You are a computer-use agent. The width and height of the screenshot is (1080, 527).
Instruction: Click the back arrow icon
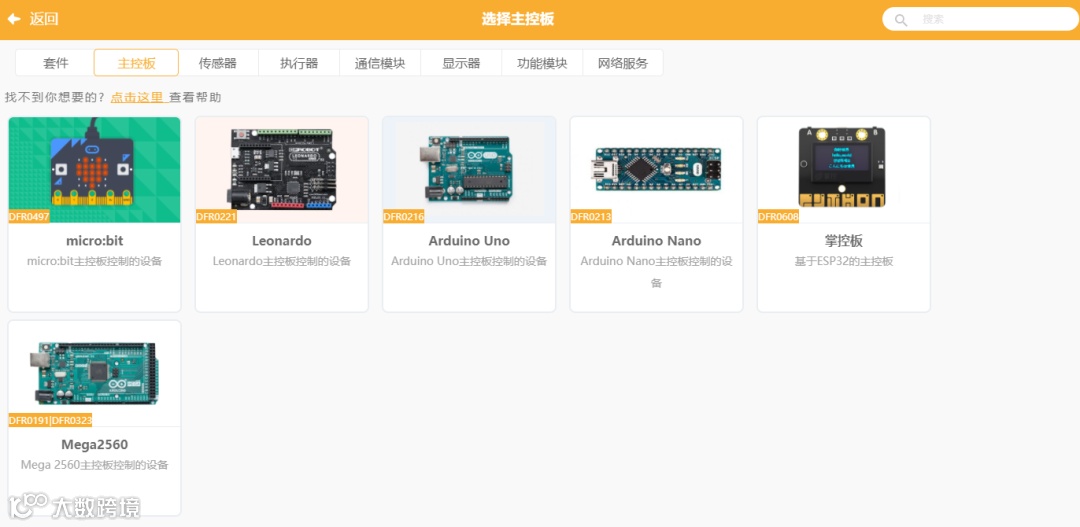pyautogui.click(x=14, y=19)
